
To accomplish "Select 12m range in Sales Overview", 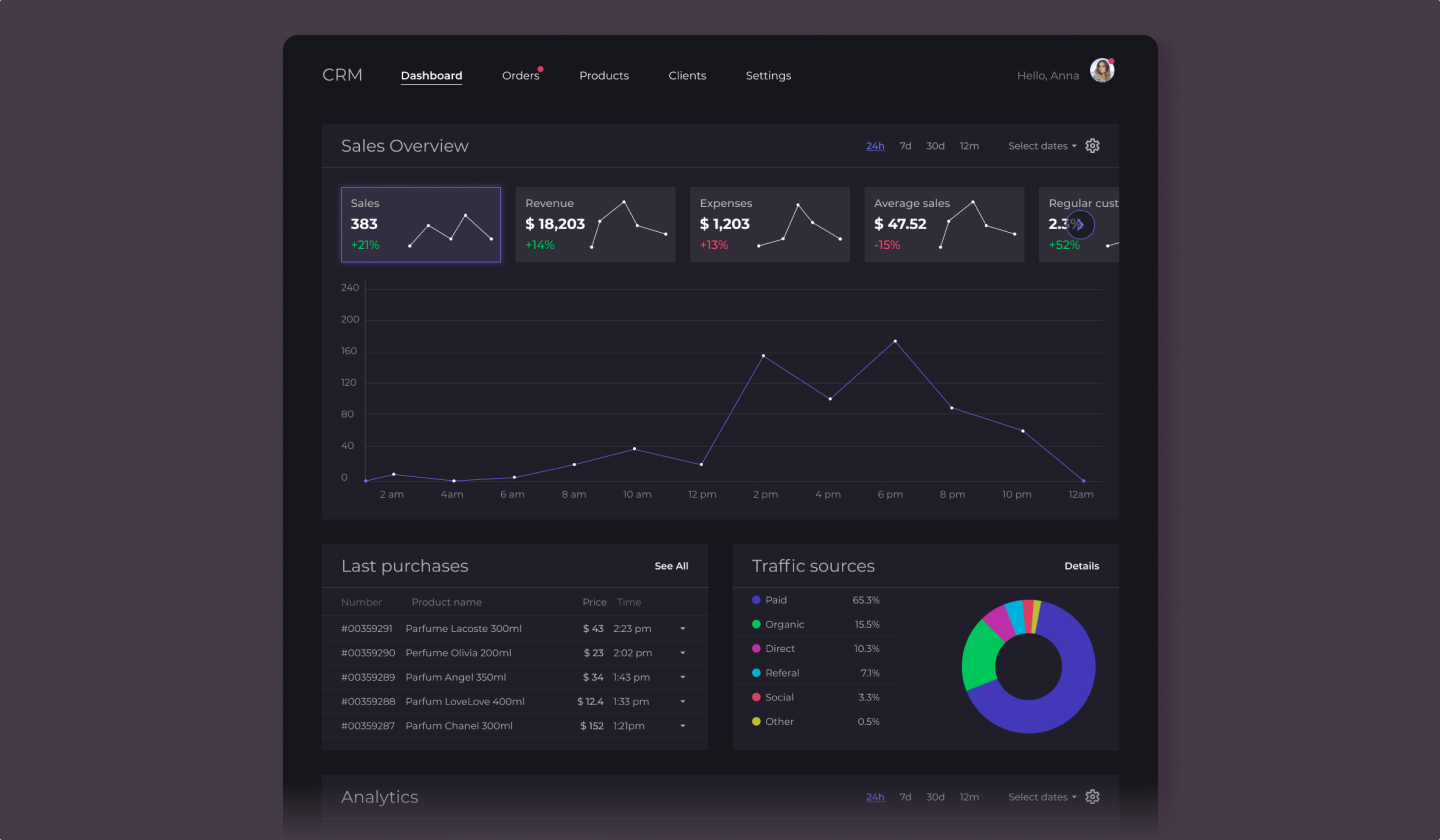I will coord(969,146).
